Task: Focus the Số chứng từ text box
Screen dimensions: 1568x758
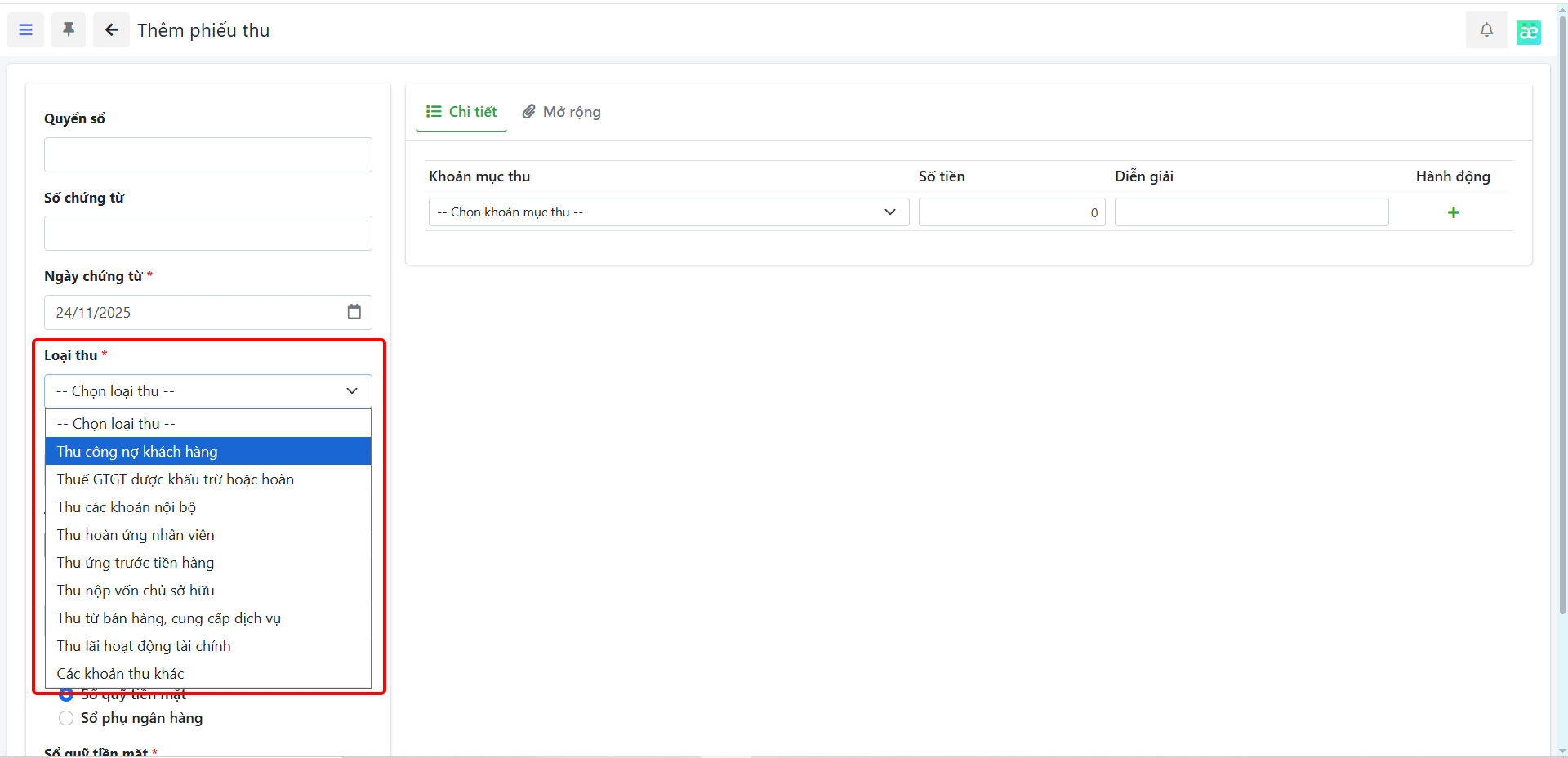Action: click(208, 234)
